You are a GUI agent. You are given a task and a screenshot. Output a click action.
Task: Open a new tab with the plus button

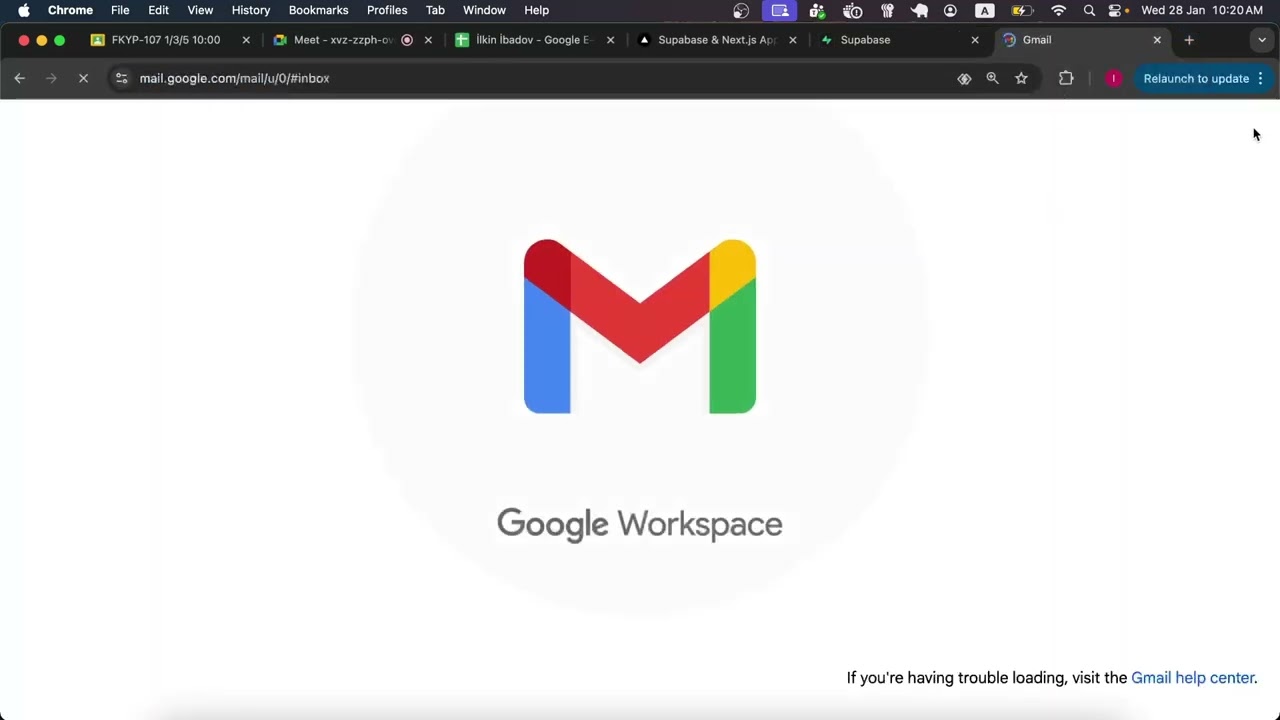point(1189,40)
